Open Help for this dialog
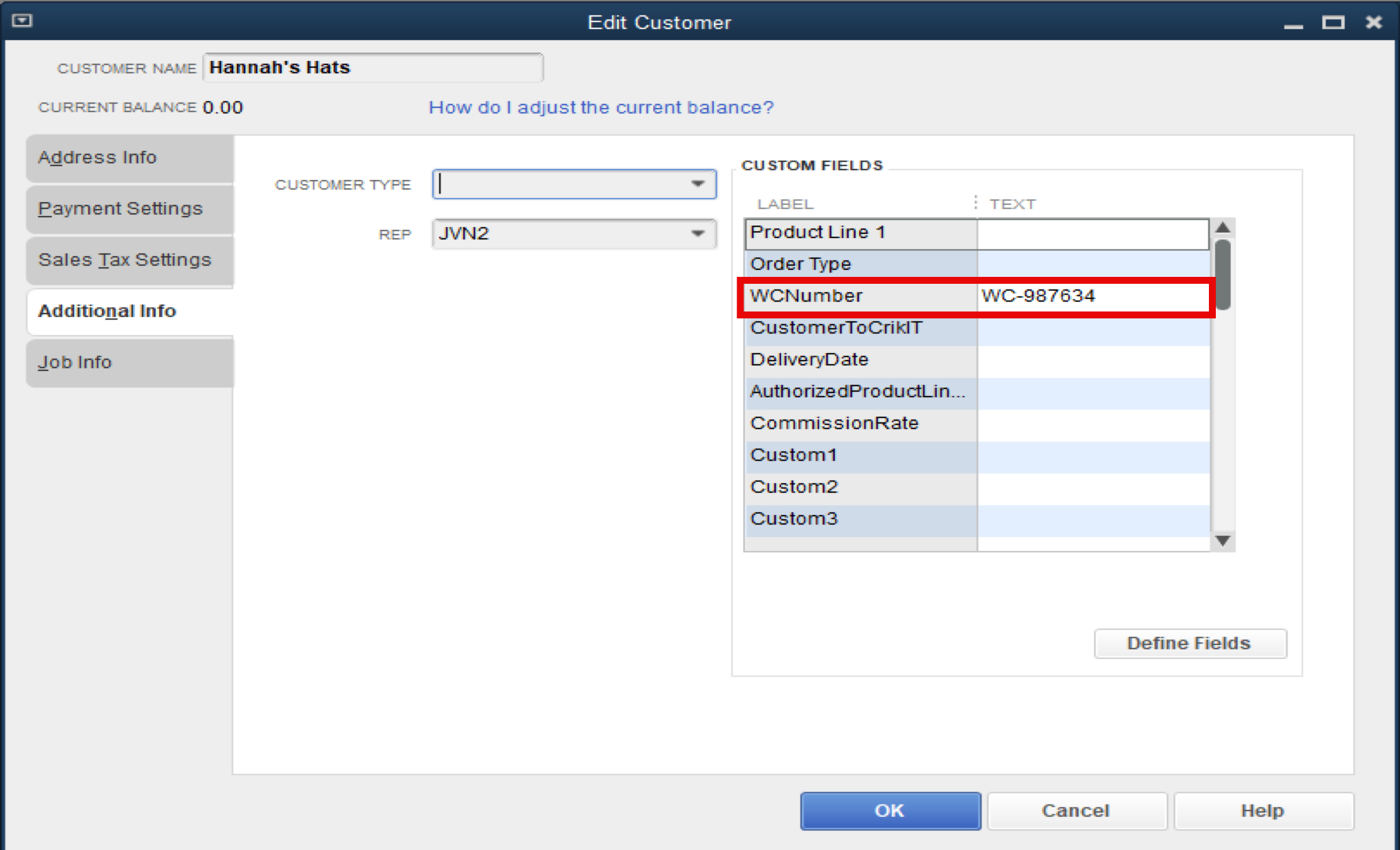Image resolution: width=1400 pixels, height=850 pixels. point(1262,811)
